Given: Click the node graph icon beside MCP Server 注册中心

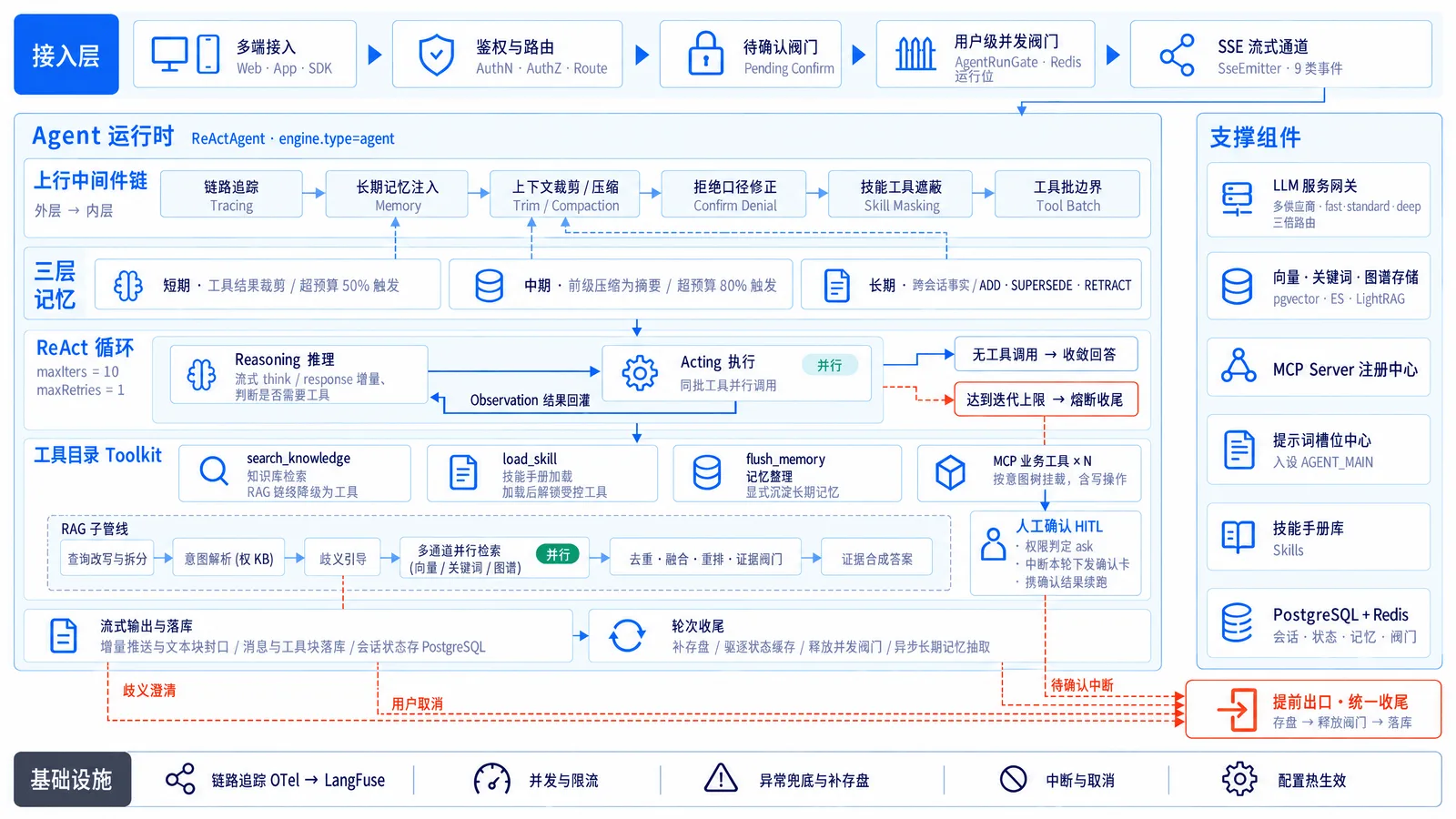Looking at the screenshot, I should click(1239, 366).
